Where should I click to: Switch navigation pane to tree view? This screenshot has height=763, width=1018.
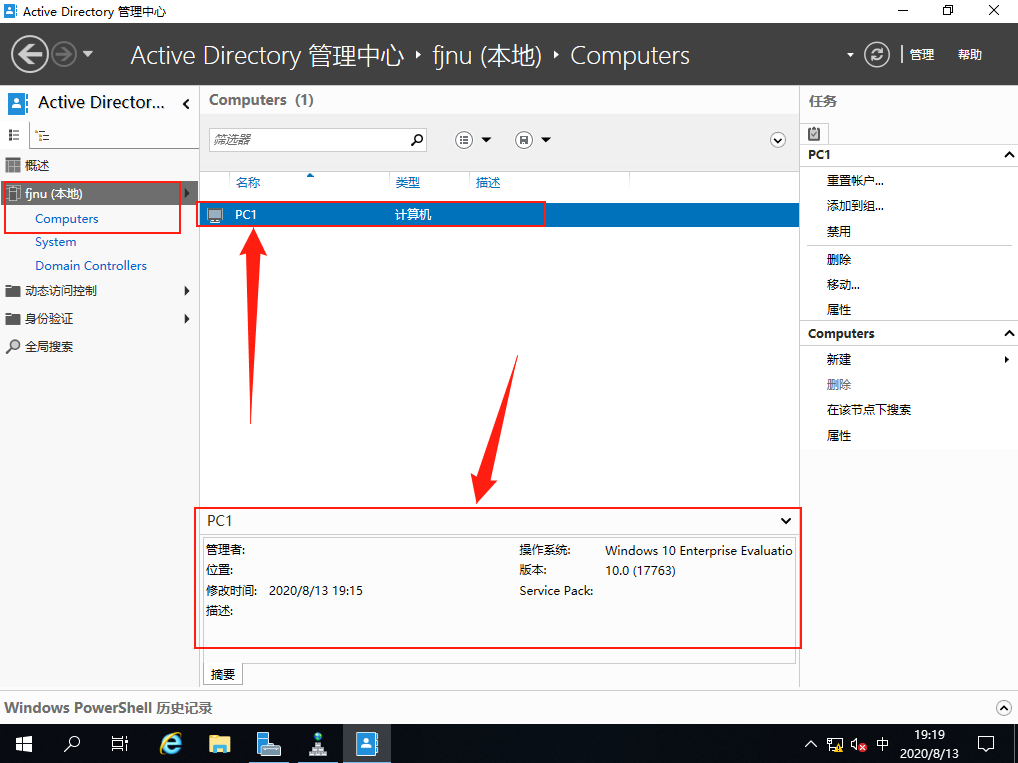(42, 136)
